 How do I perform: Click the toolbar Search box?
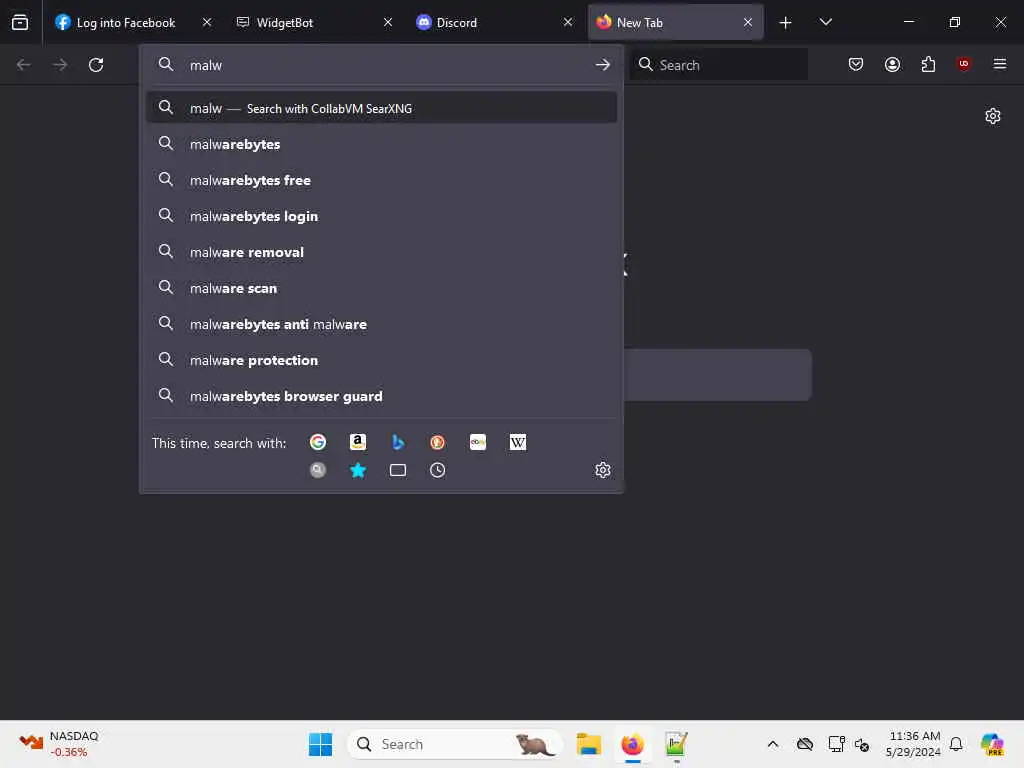(718, 65)
